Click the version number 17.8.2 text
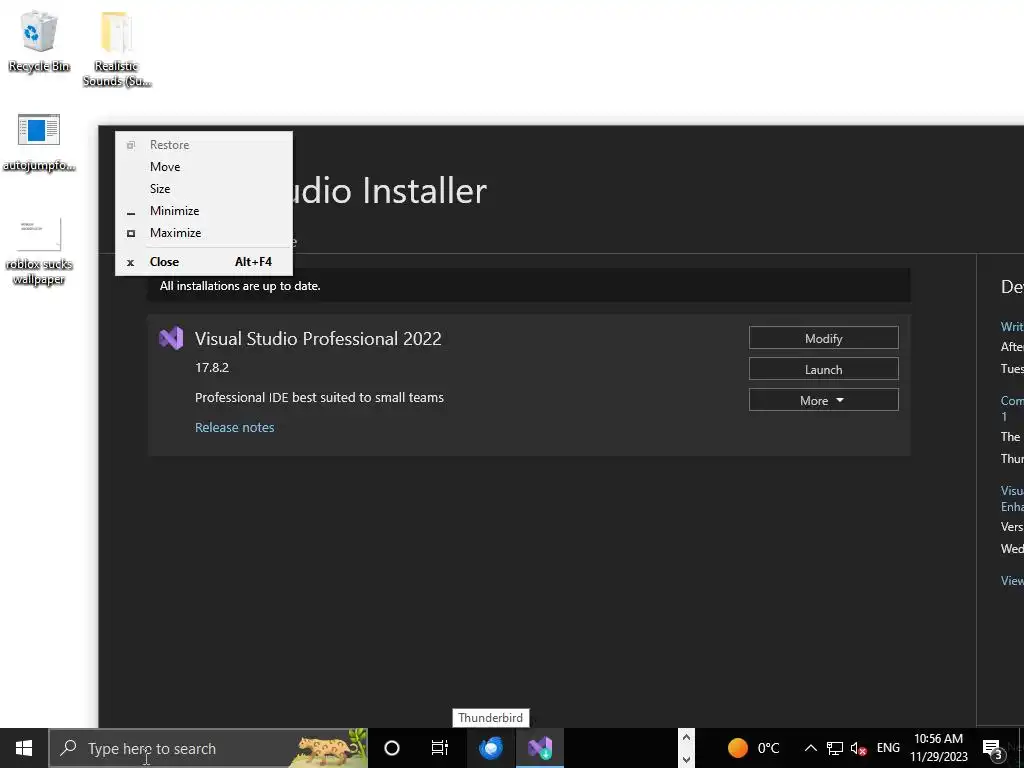The height and width of the screenshot is (768, 1024). [212, 367]
